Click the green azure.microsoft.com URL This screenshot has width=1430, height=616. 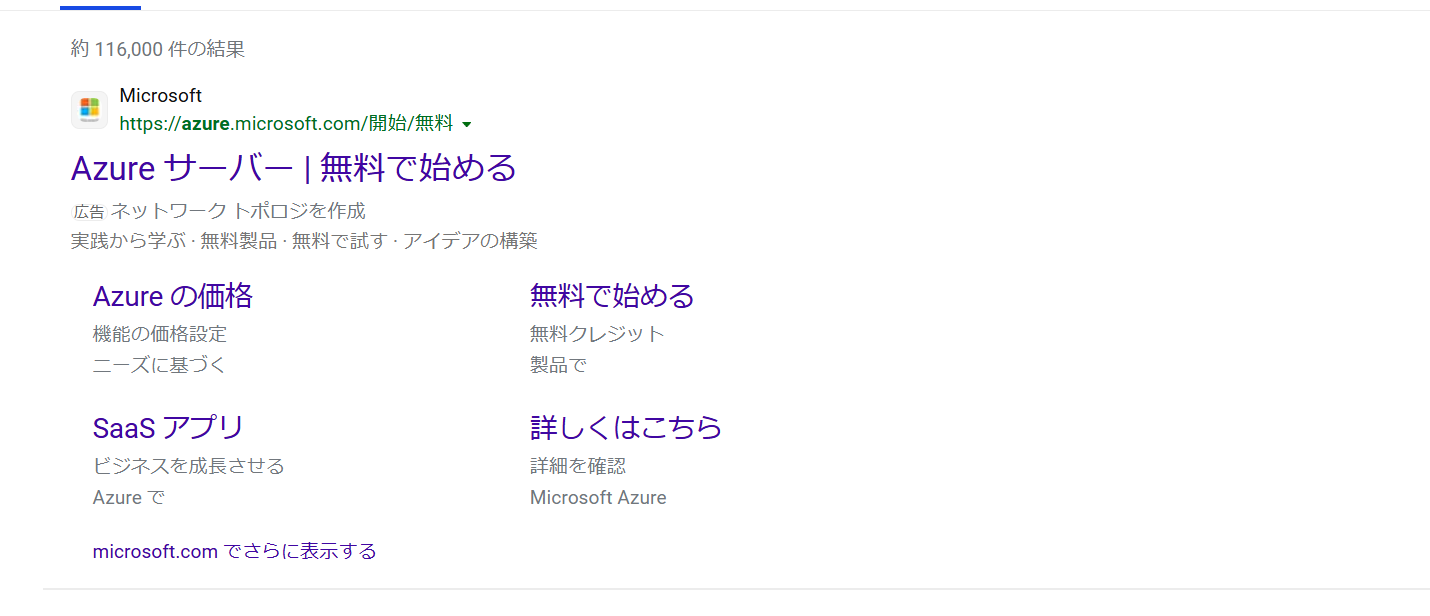point(285,124)
